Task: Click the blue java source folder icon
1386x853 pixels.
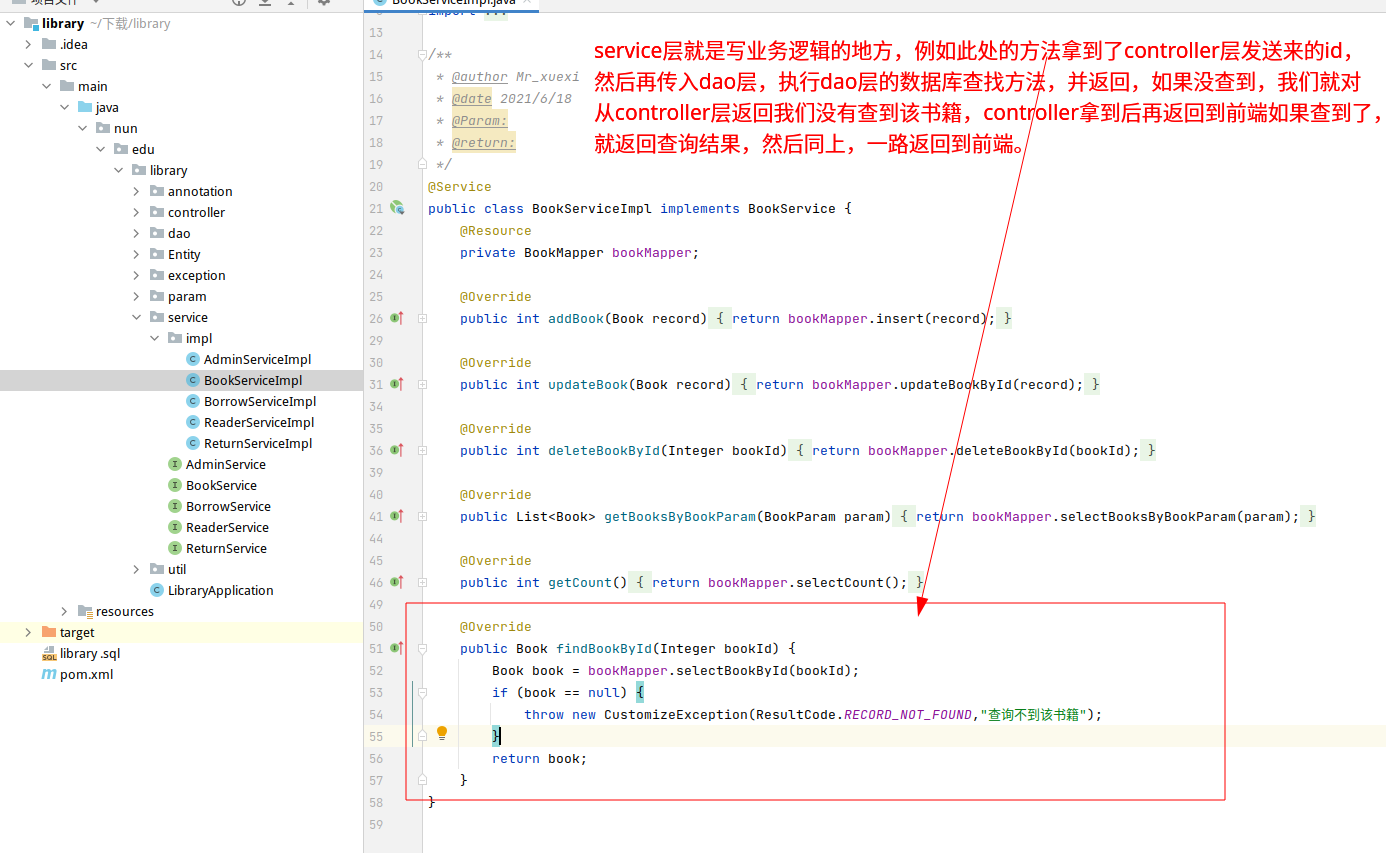Action: point(85,107)
